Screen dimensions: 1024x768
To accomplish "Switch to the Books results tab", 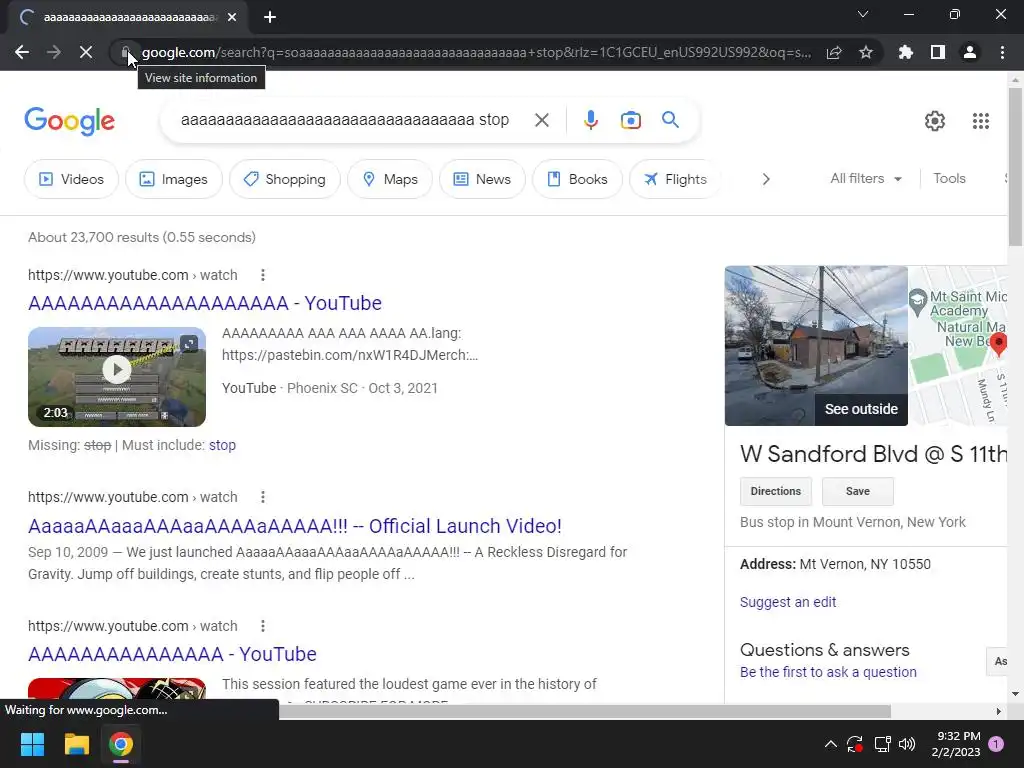I will click(577, 179).
